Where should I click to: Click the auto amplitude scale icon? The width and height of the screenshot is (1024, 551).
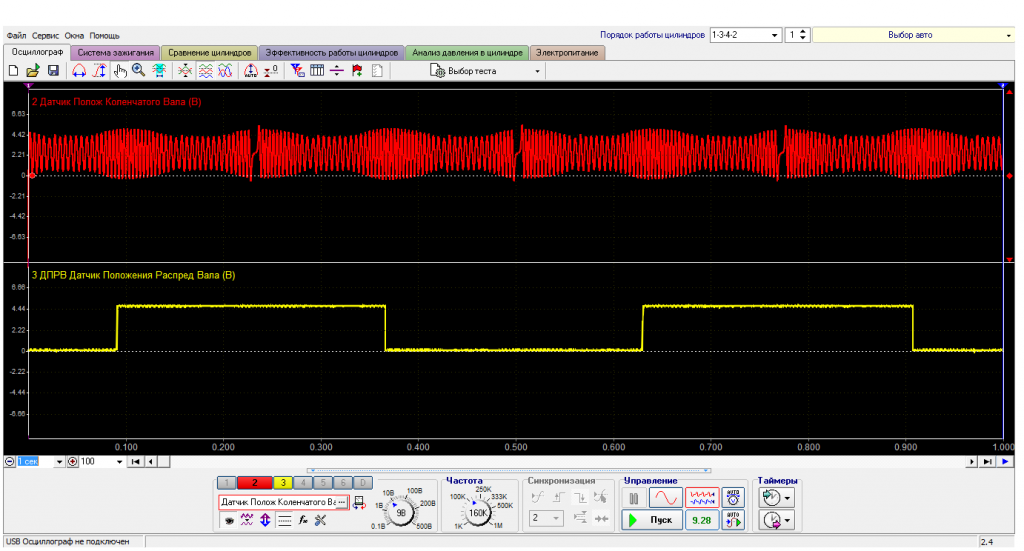[251, 71]
